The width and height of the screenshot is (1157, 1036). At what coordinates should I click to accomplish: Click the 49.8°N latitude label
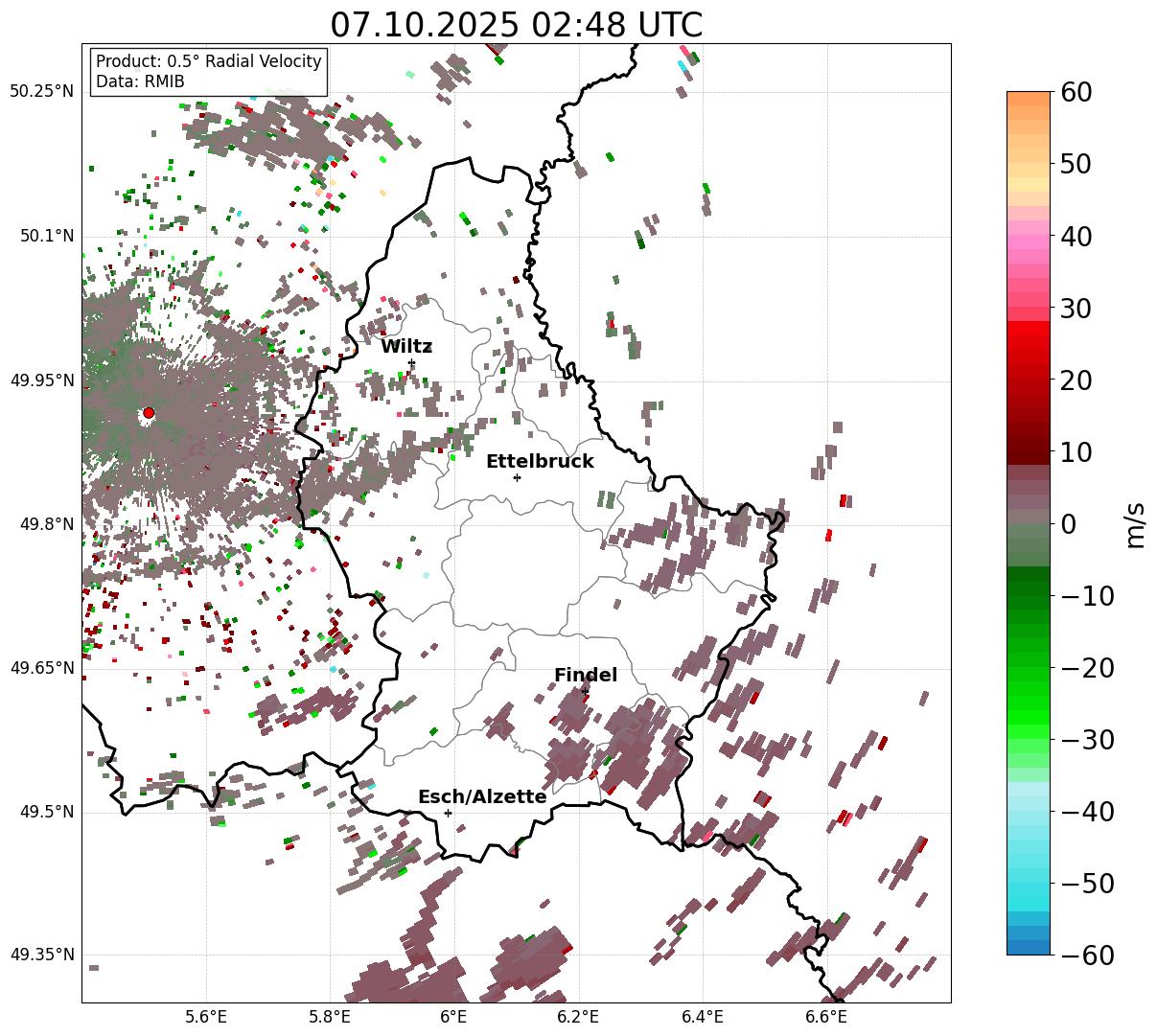46,524
